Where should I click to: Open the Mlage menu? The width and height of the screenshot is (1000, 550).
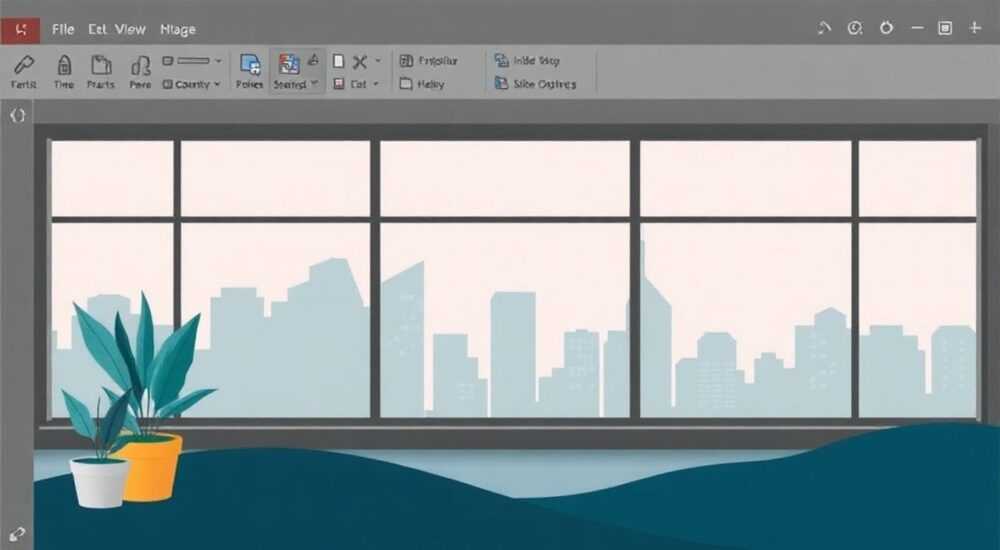coord(177,30)
